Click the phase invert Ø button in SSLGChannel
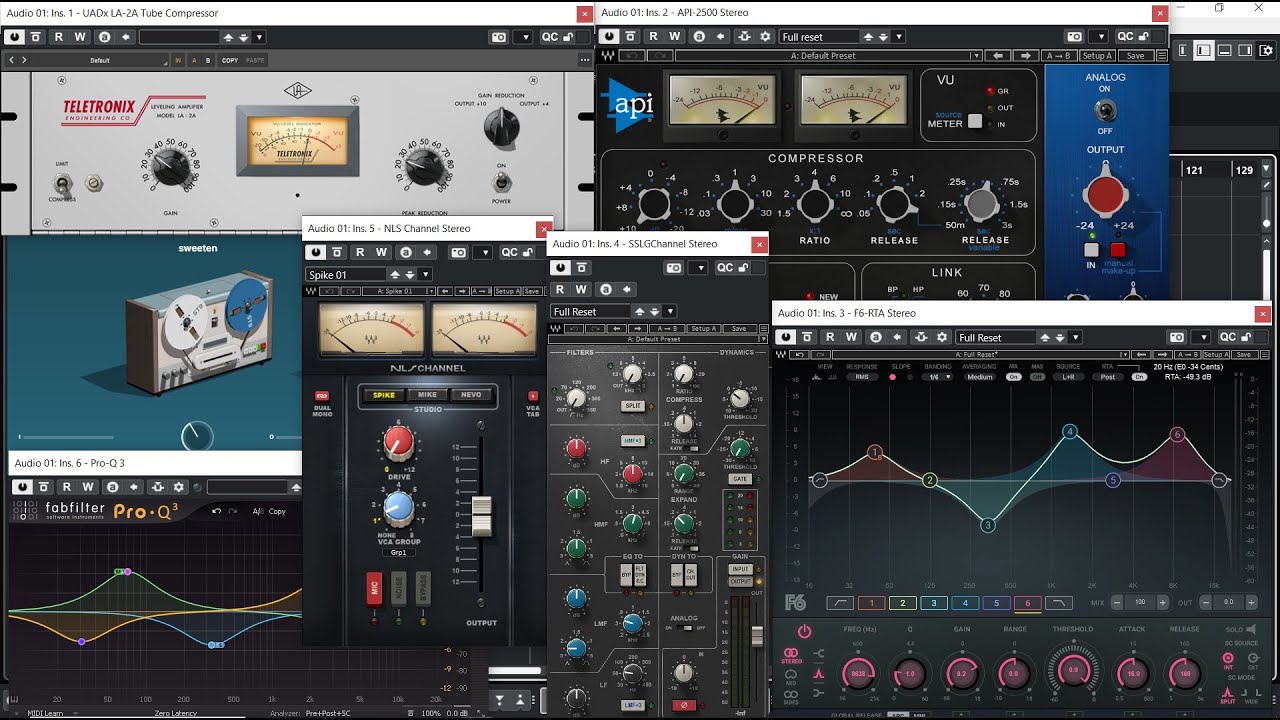Screen dimensions: 1280x720 (x=684, y=705)
